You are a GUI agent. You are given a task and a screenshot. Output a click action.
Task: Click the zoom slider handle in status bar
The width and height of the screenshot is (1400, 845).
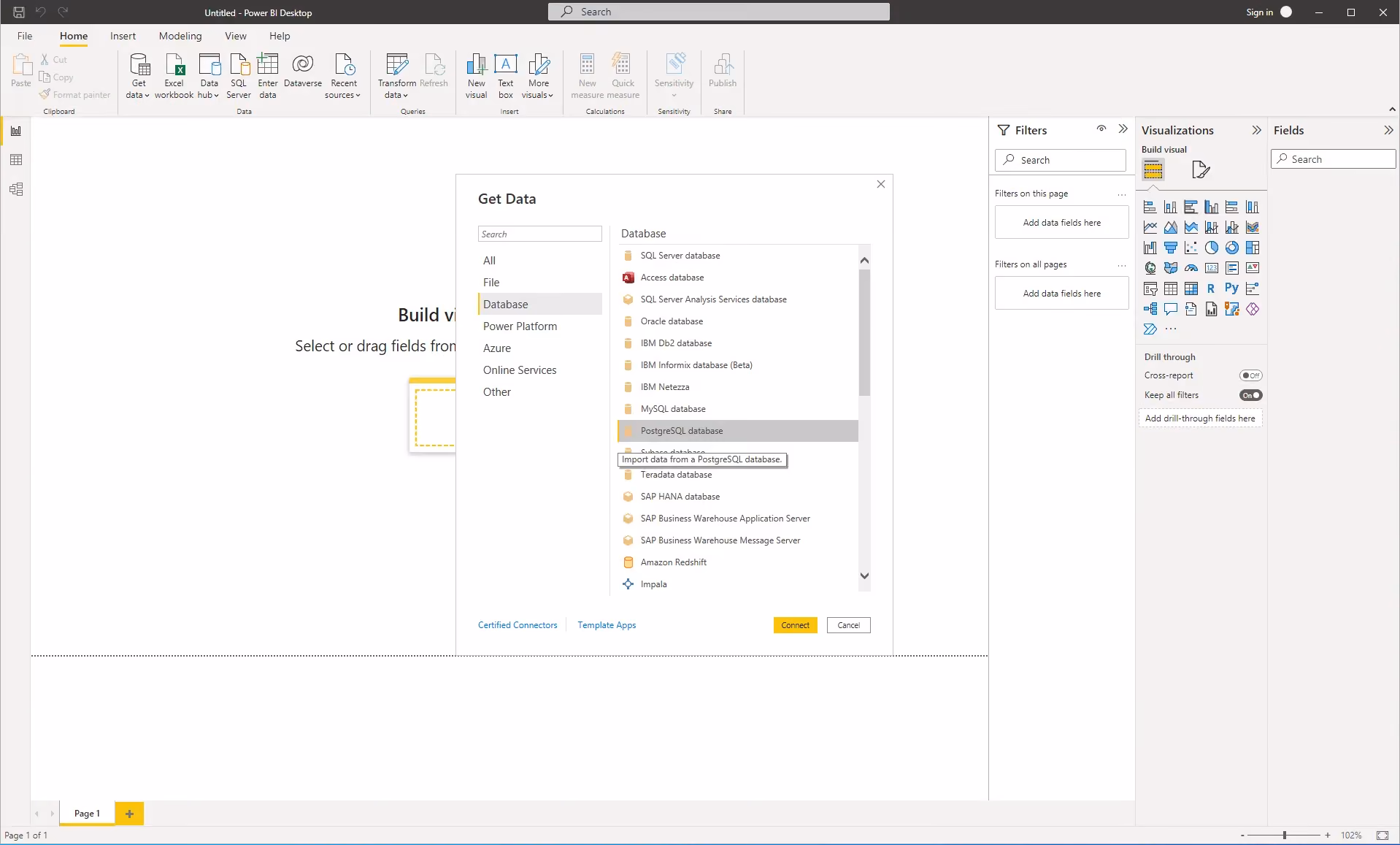[x=1284, y=835]
